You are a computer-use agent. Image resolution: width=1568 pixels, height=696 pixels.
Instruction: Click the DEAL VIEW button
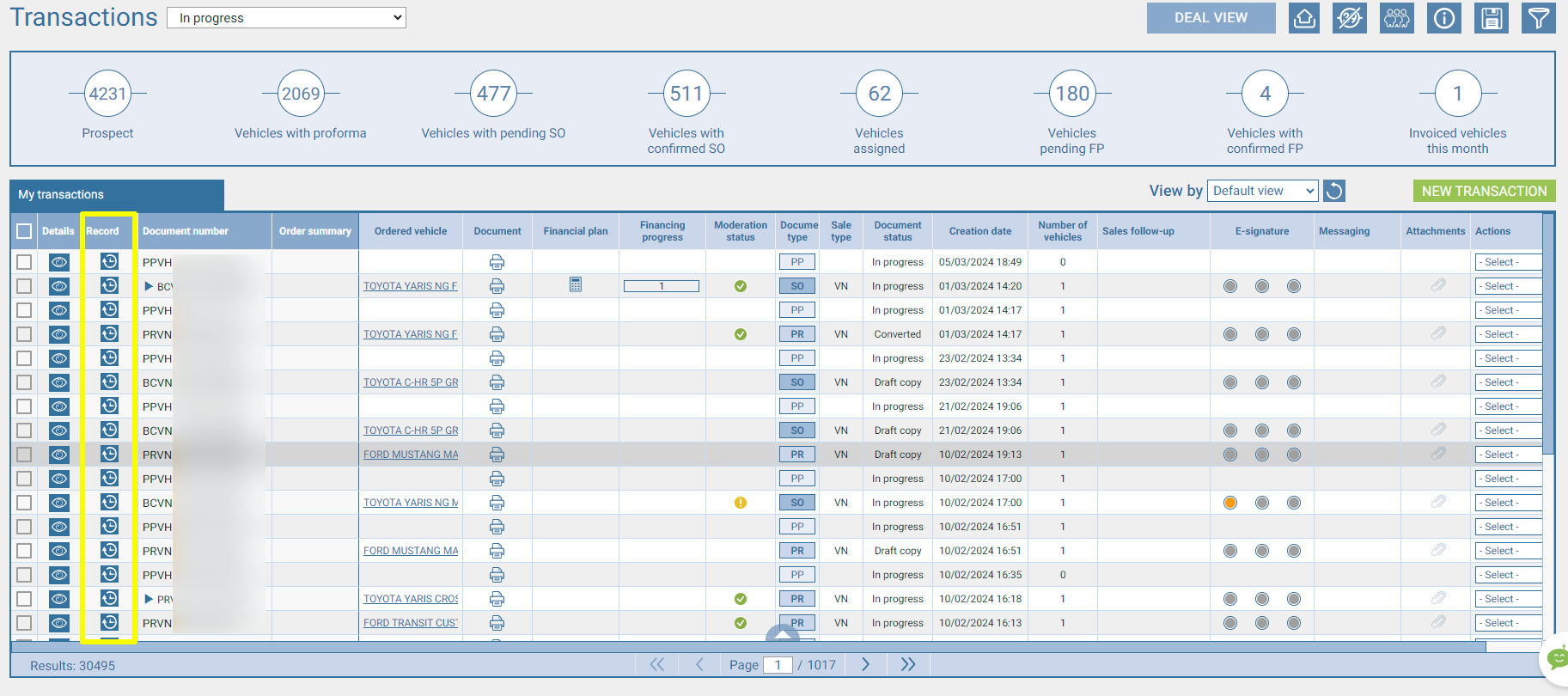pos(1211,18)
